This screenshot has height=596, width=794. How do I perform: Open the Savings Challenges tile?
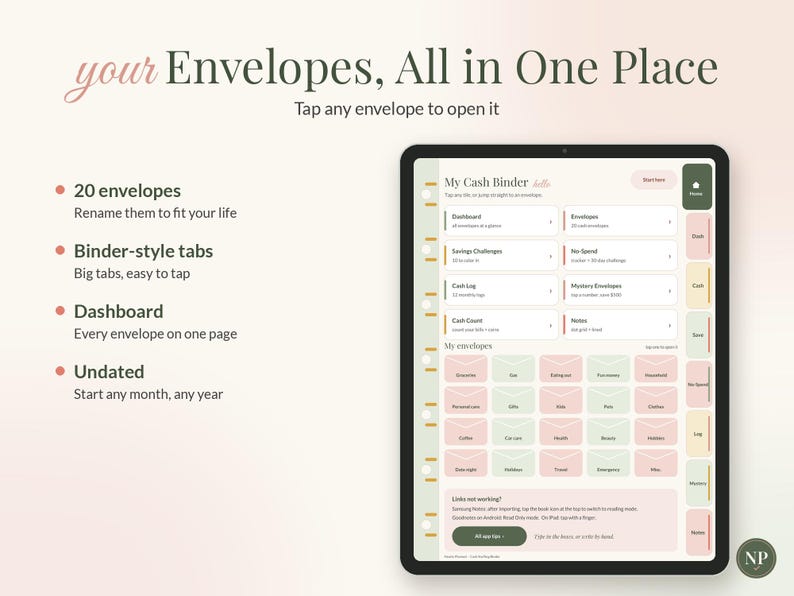[x=501, y=255]
